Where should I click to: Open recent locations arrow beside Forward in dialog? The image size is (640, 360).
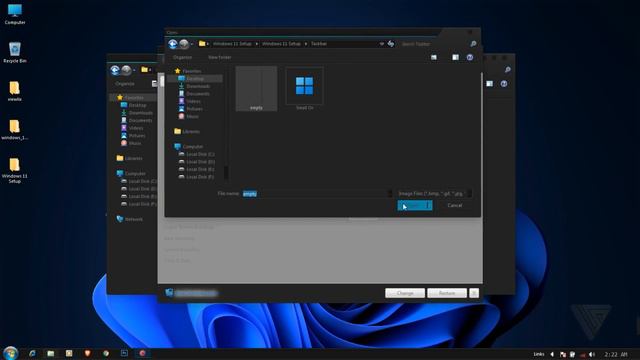pyautogui.click(x=192, y=44)
